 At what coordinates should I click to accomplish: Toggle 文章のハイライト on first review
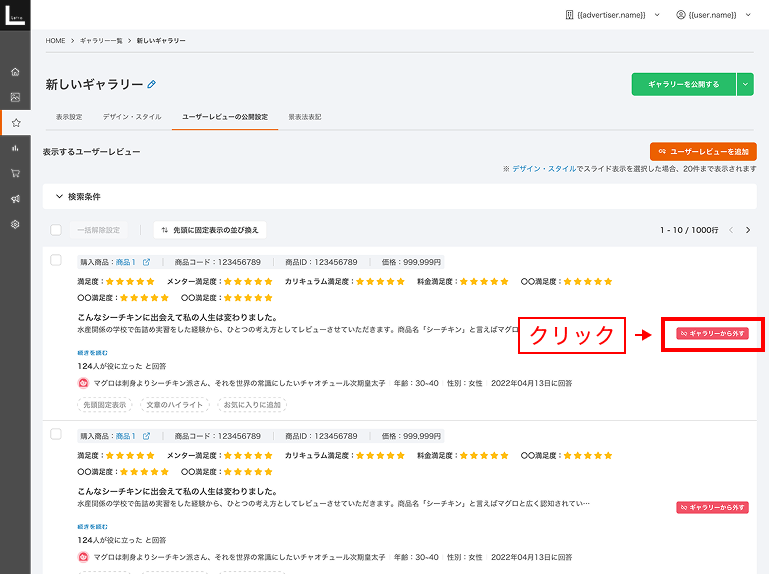(x=175, y=405)
